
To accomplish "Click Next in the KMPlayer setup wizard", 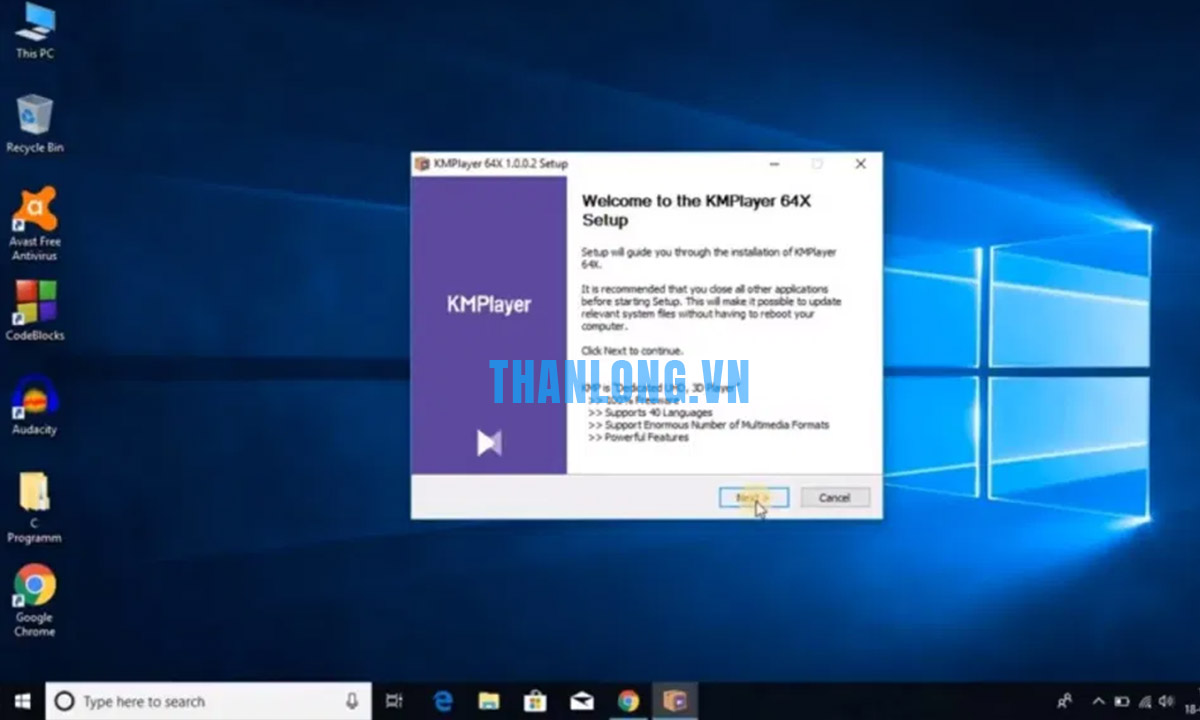I will (x=753, y=497).
